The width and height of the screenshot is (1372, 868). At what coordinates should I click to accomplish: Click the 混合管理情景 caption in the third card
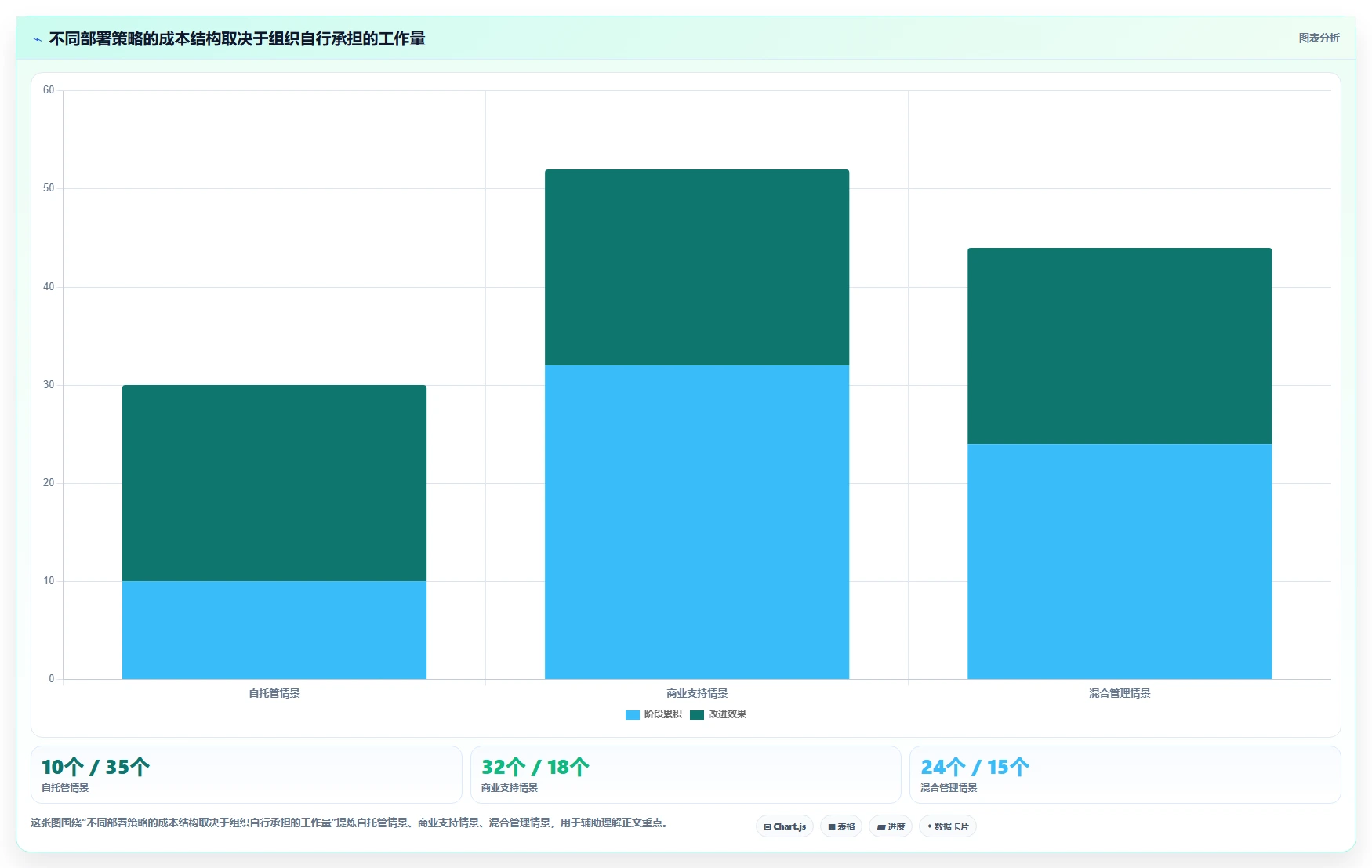[949, 788]
